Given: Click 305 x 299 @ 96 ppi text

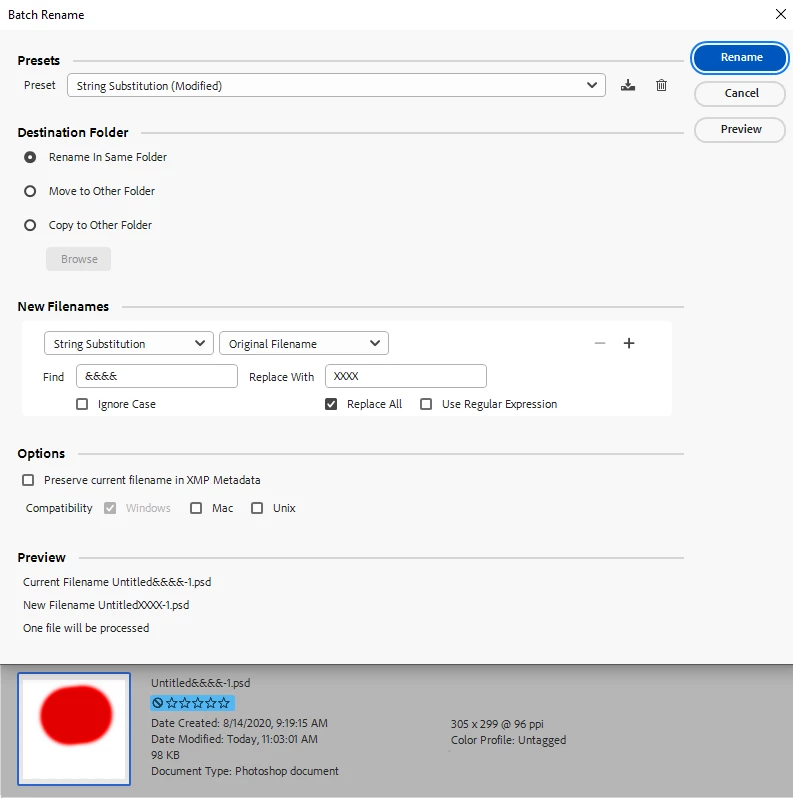Looking at the screenshot, I should click(497, 724).
